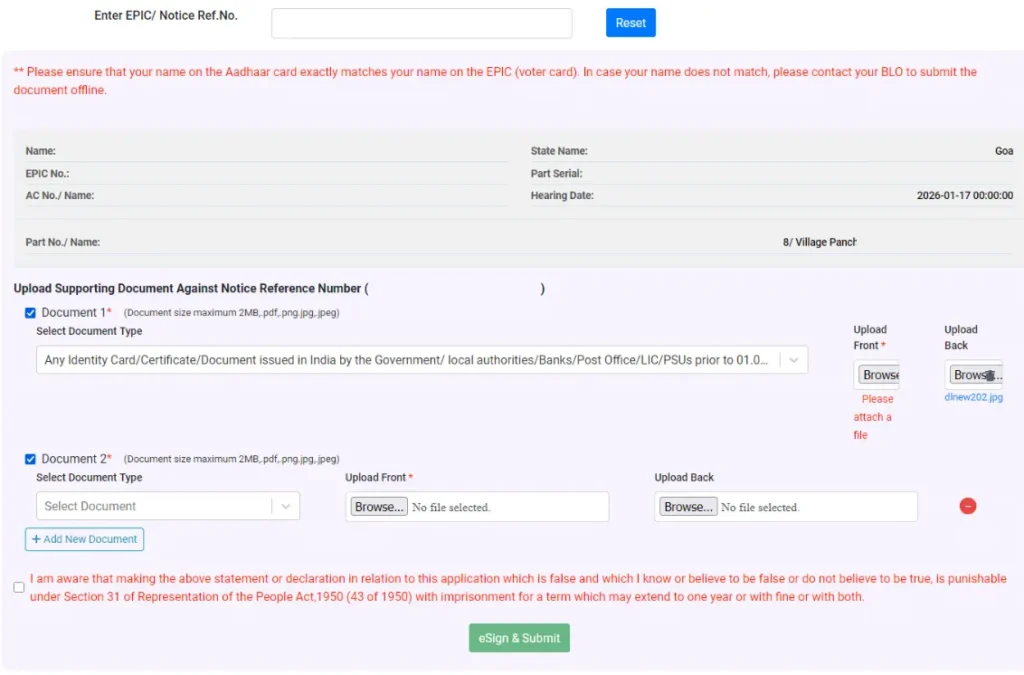The width and height of the screenshot is (1024, 675).
Task: Remove Document 2 using the red minus icon
Action: coord(967,506)
